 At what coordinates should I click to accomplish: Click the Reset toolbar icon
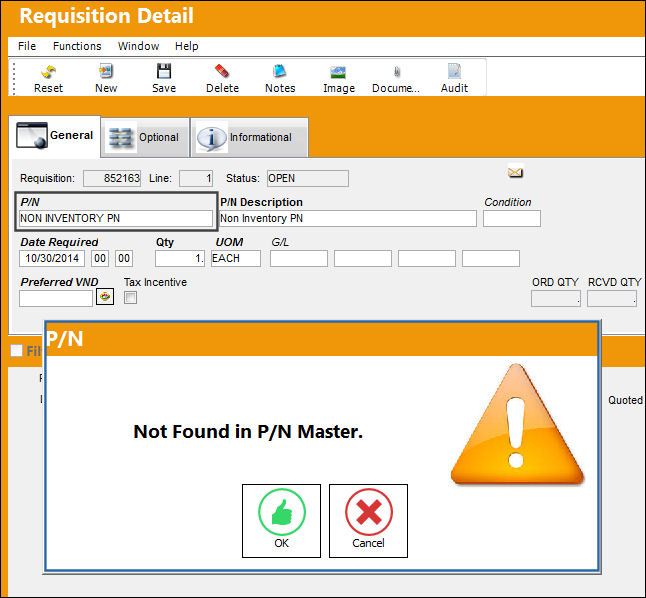point(48,72)
